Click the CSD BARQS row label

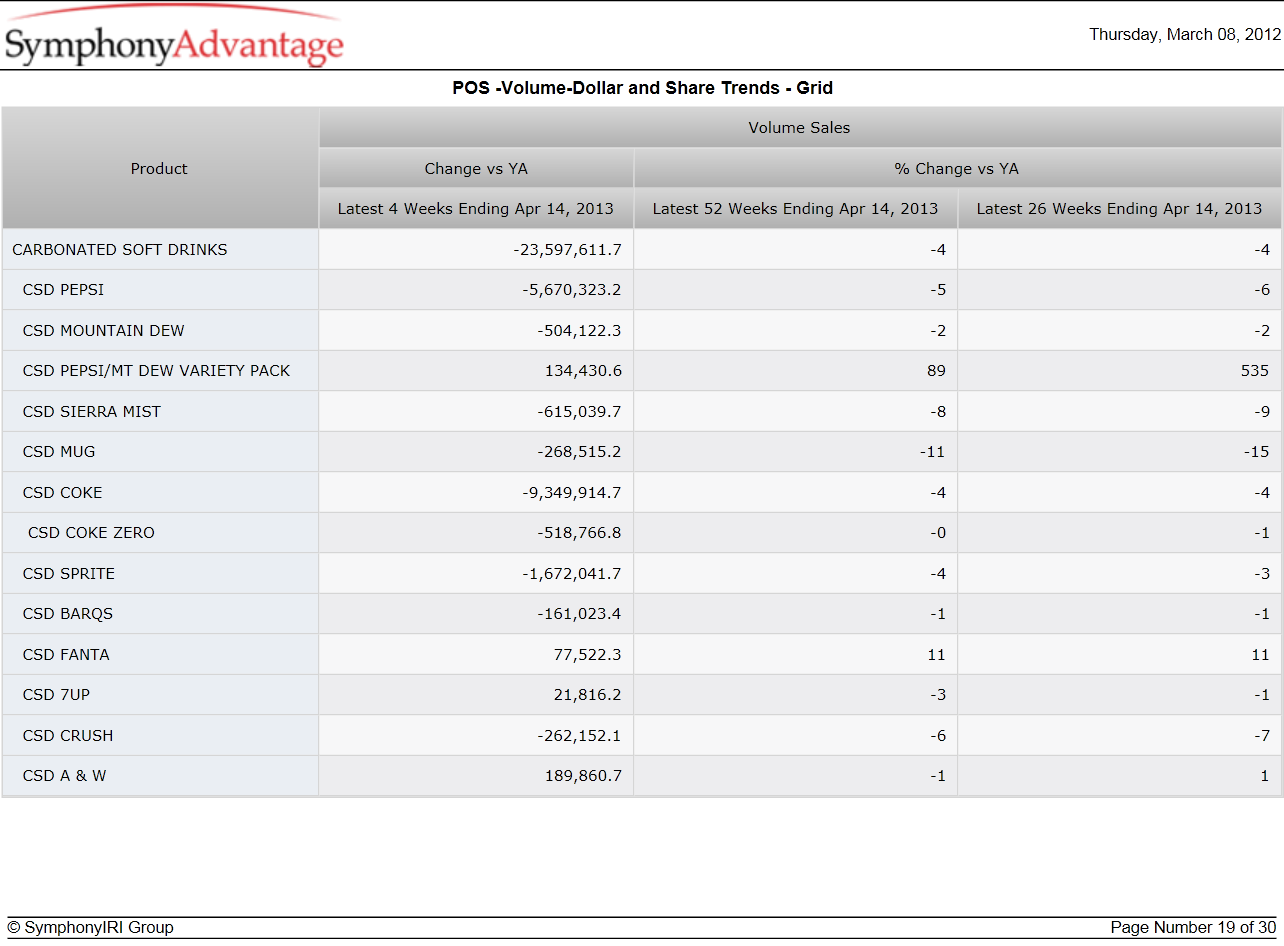point(67,614)
